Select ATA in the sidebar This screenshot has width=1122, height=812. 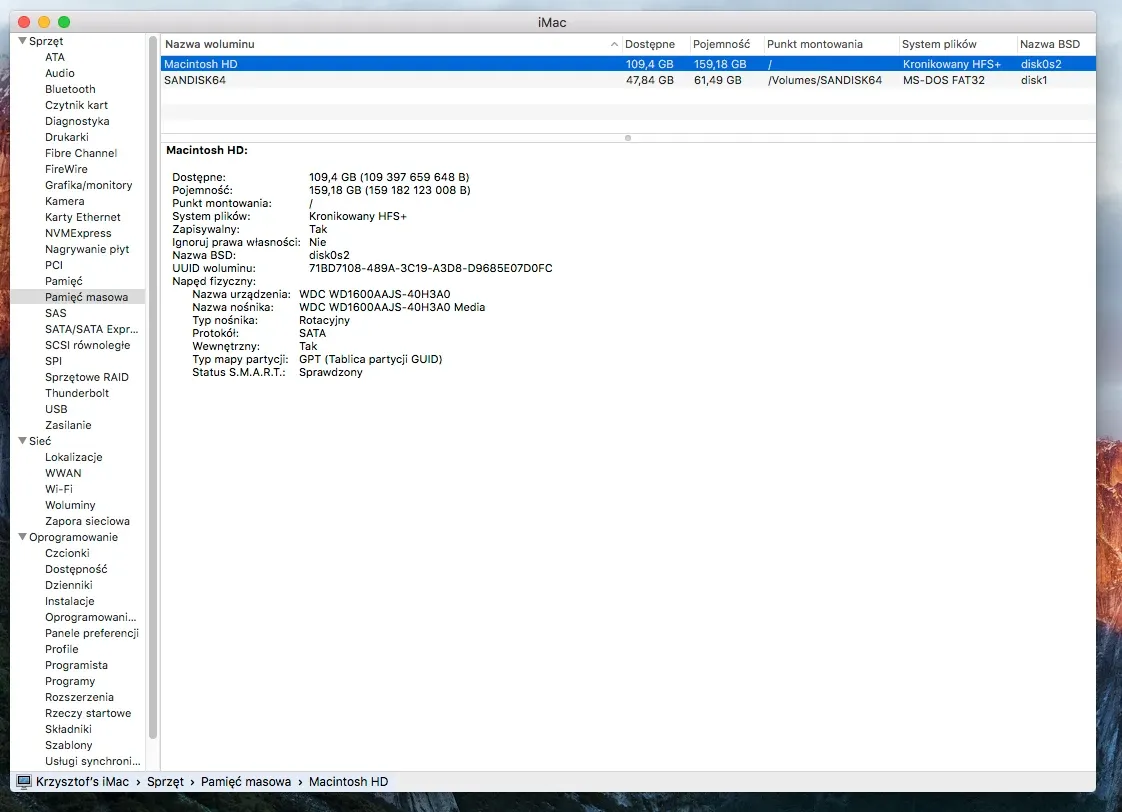tap(55, 57)
